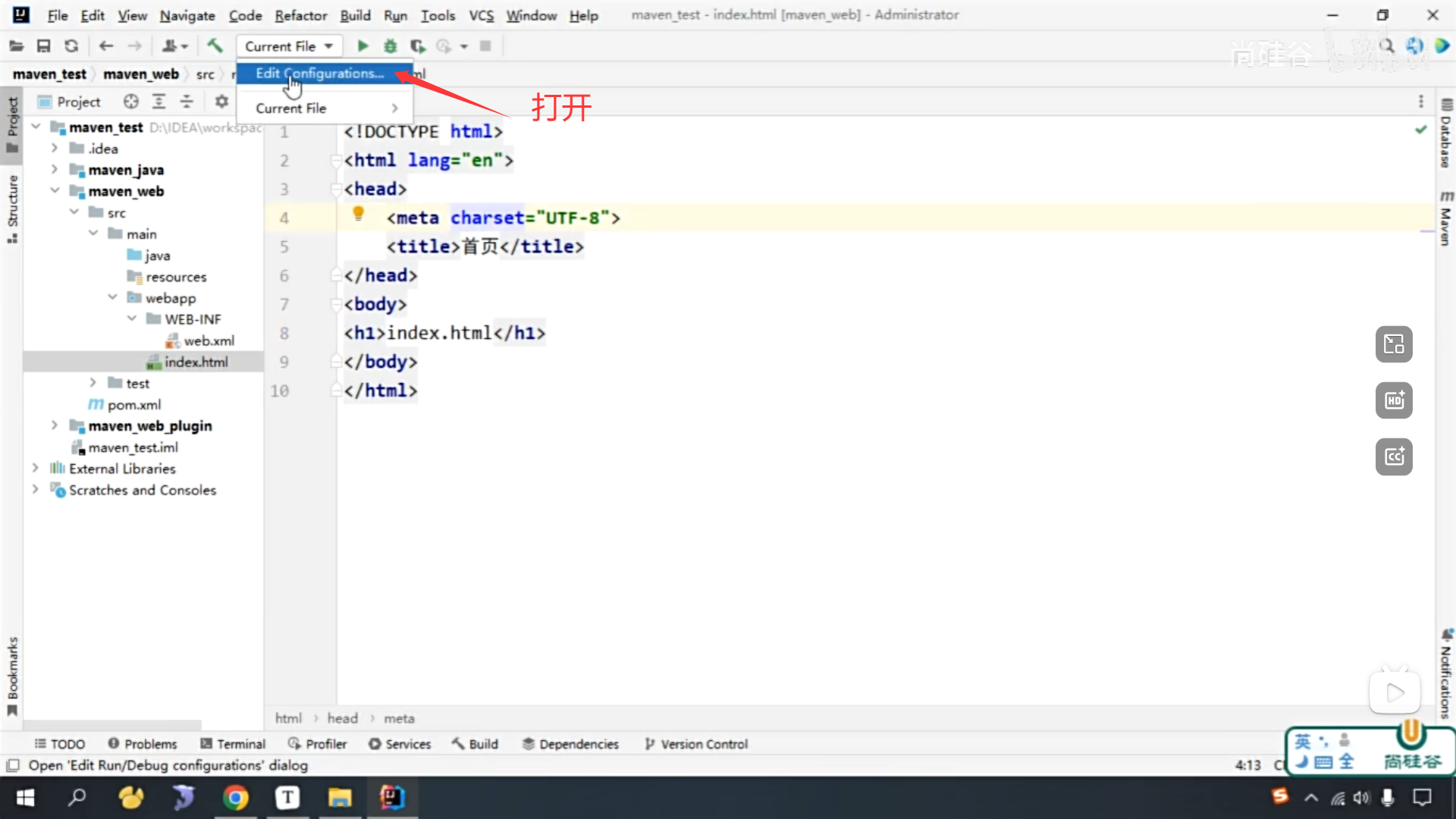The image size is (1456, 819).
Task: Click Collapse All icon in Project panel
Action: tap(187, 102)
